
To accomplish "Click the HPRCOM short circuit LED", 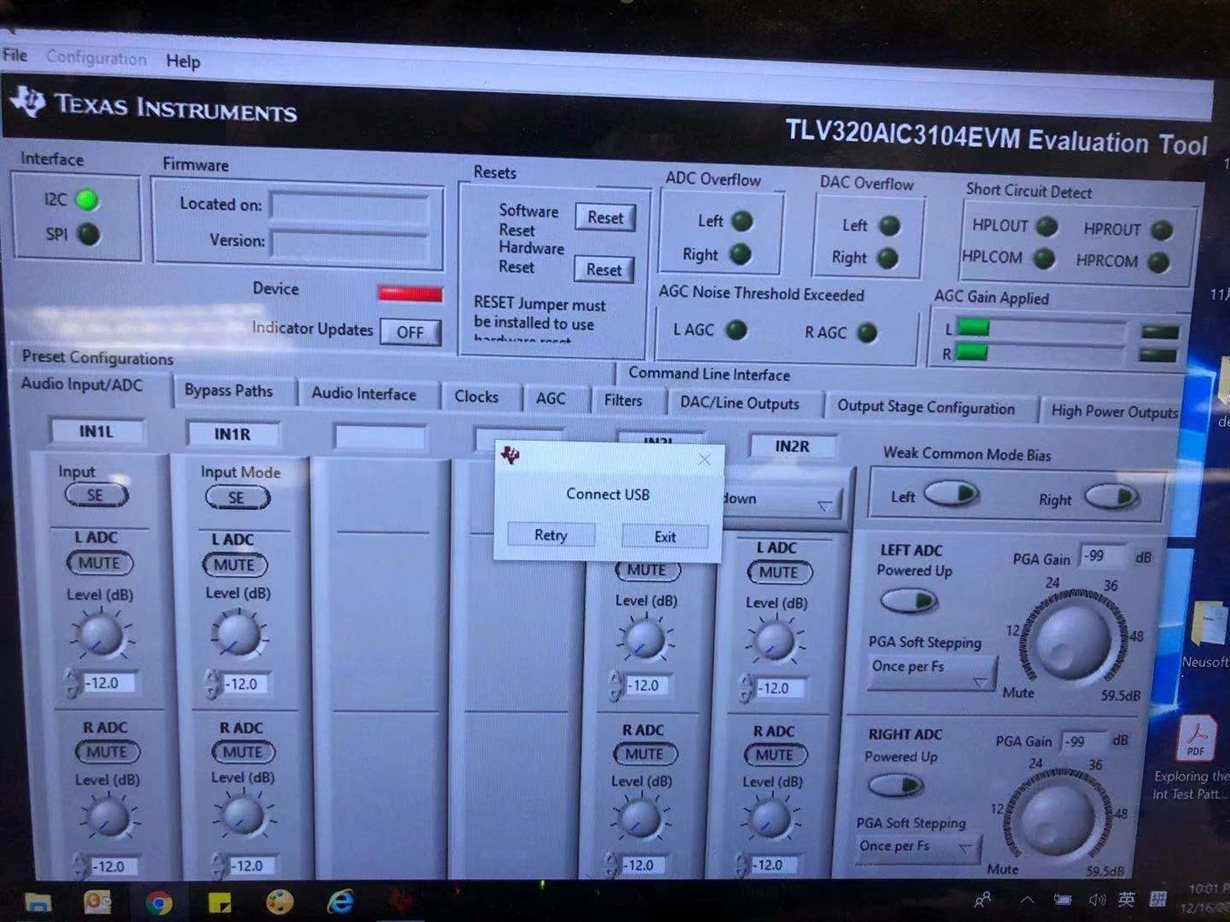I will point(1158,263).
